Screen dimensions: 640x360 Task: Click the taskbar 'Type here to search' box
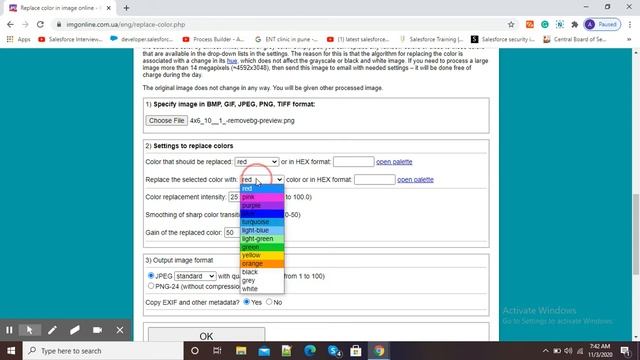click(x=103, y=351)
